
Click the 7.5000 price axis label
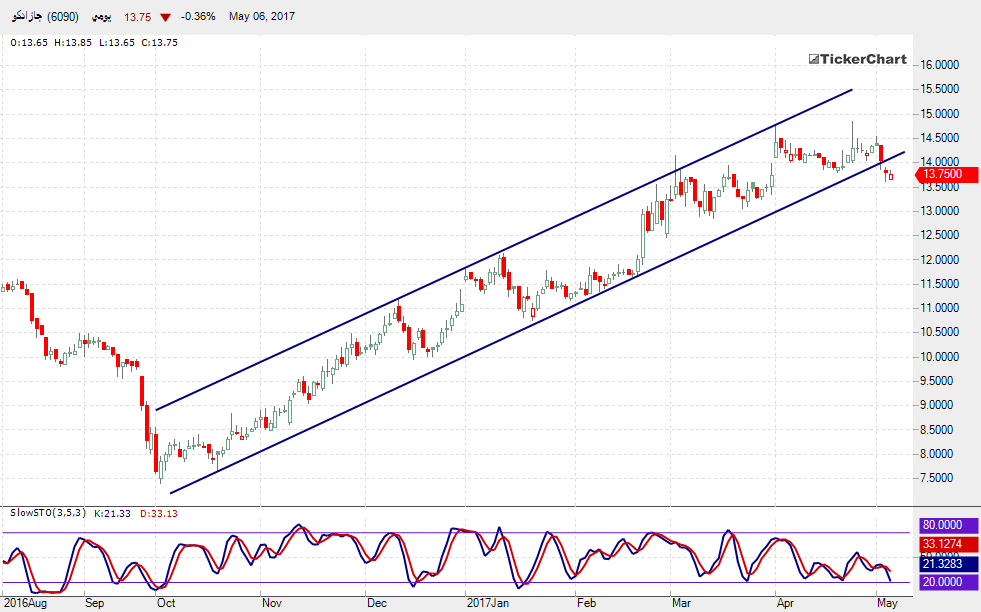pyautogui.click(x=940, y=478)
